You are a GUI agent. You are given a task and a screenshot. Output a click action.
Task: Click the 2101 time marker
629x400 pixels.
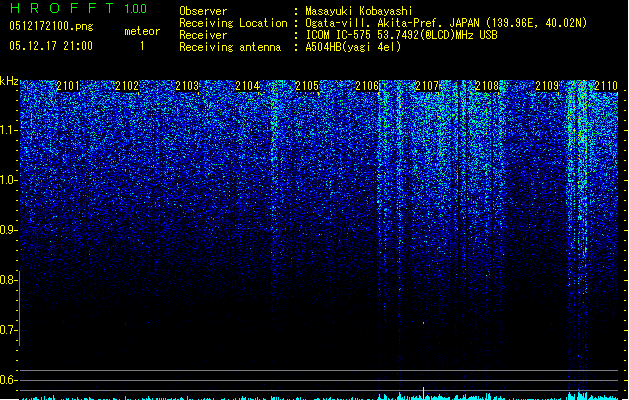68,86
